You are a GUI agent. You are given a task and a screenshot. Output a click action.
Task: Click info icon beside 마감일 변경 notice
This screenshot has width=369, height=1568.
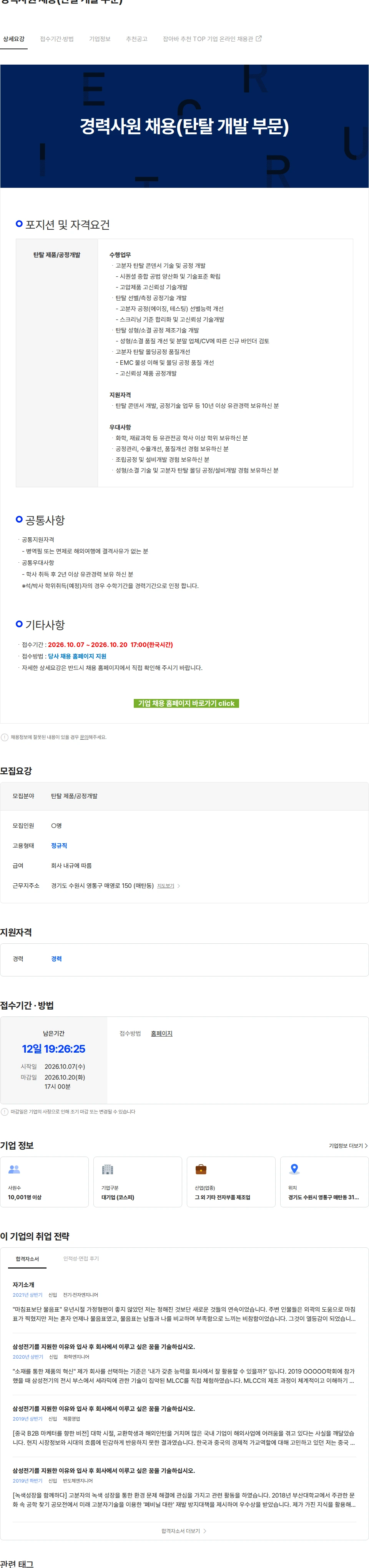point(5,1112)
